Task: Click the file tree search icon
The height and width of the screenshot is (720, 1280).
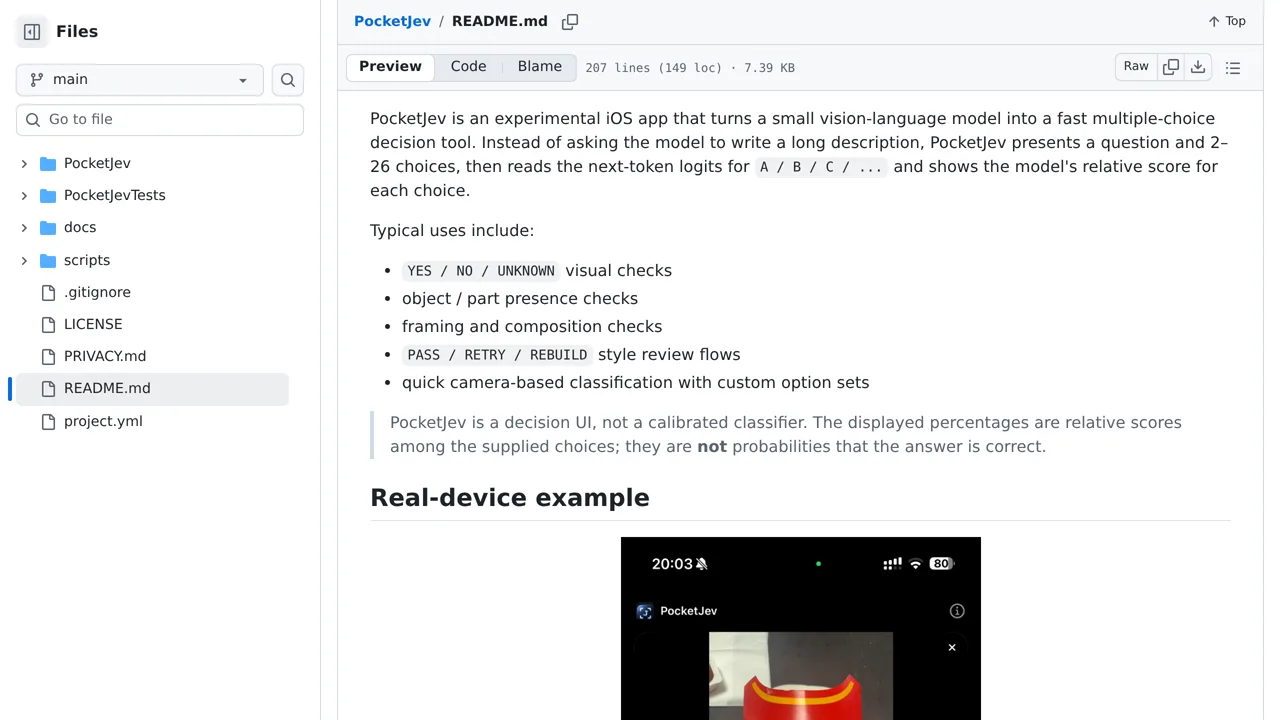Action: [288, 80]
